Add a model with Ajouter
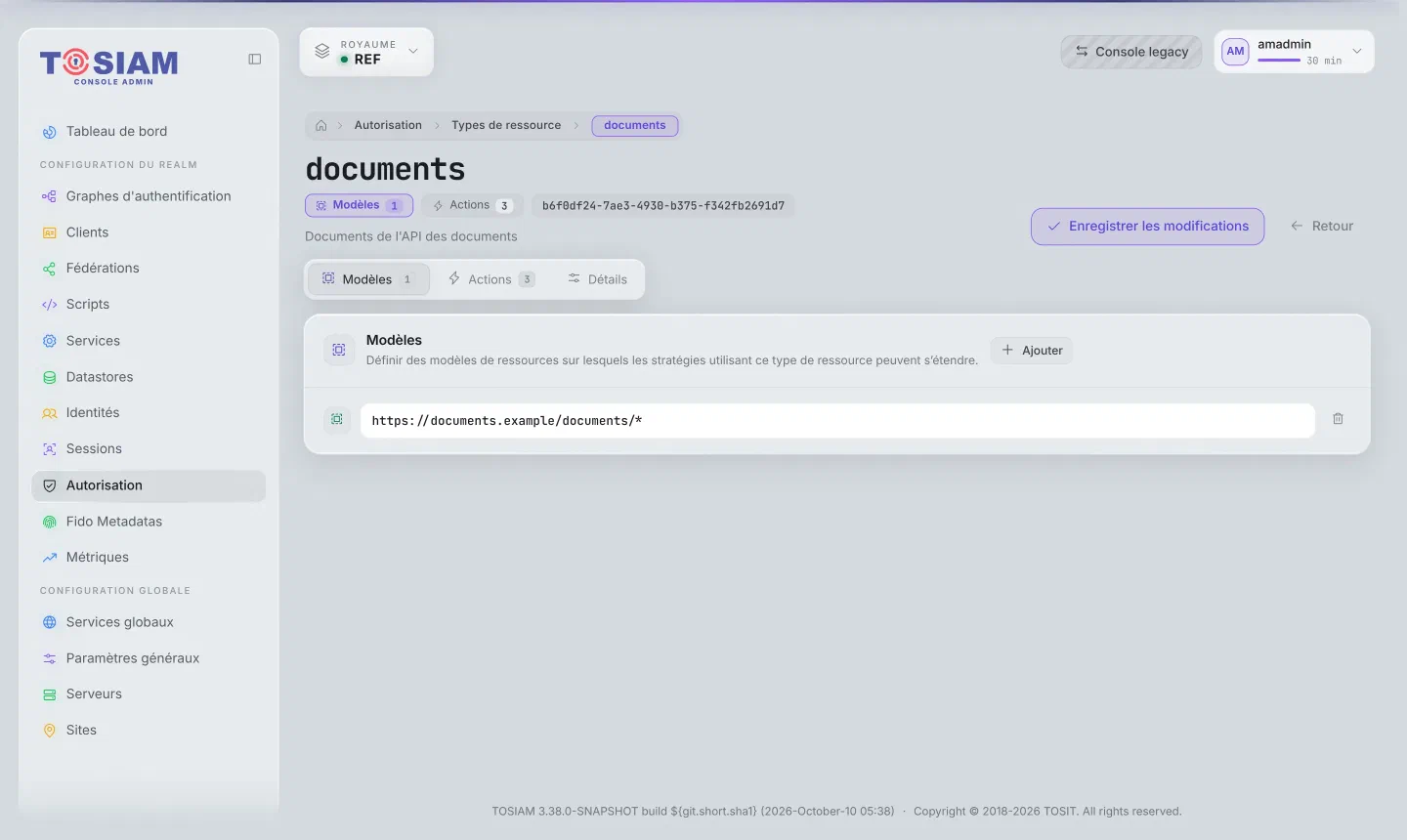Screen dimensions: 1407x840 (x=1032, y=351)
